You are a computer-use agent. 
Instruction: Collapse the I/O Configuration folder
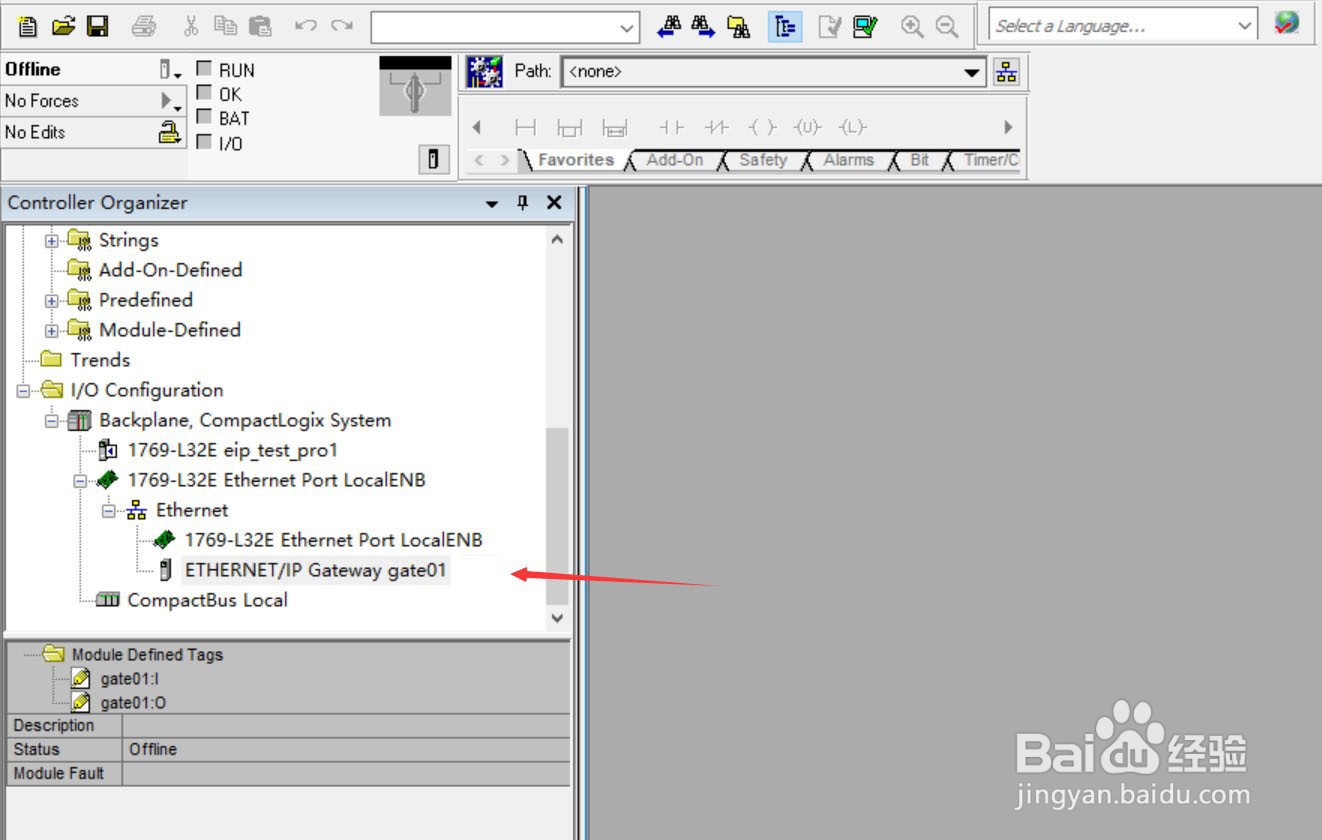click(x=24, y=391)
